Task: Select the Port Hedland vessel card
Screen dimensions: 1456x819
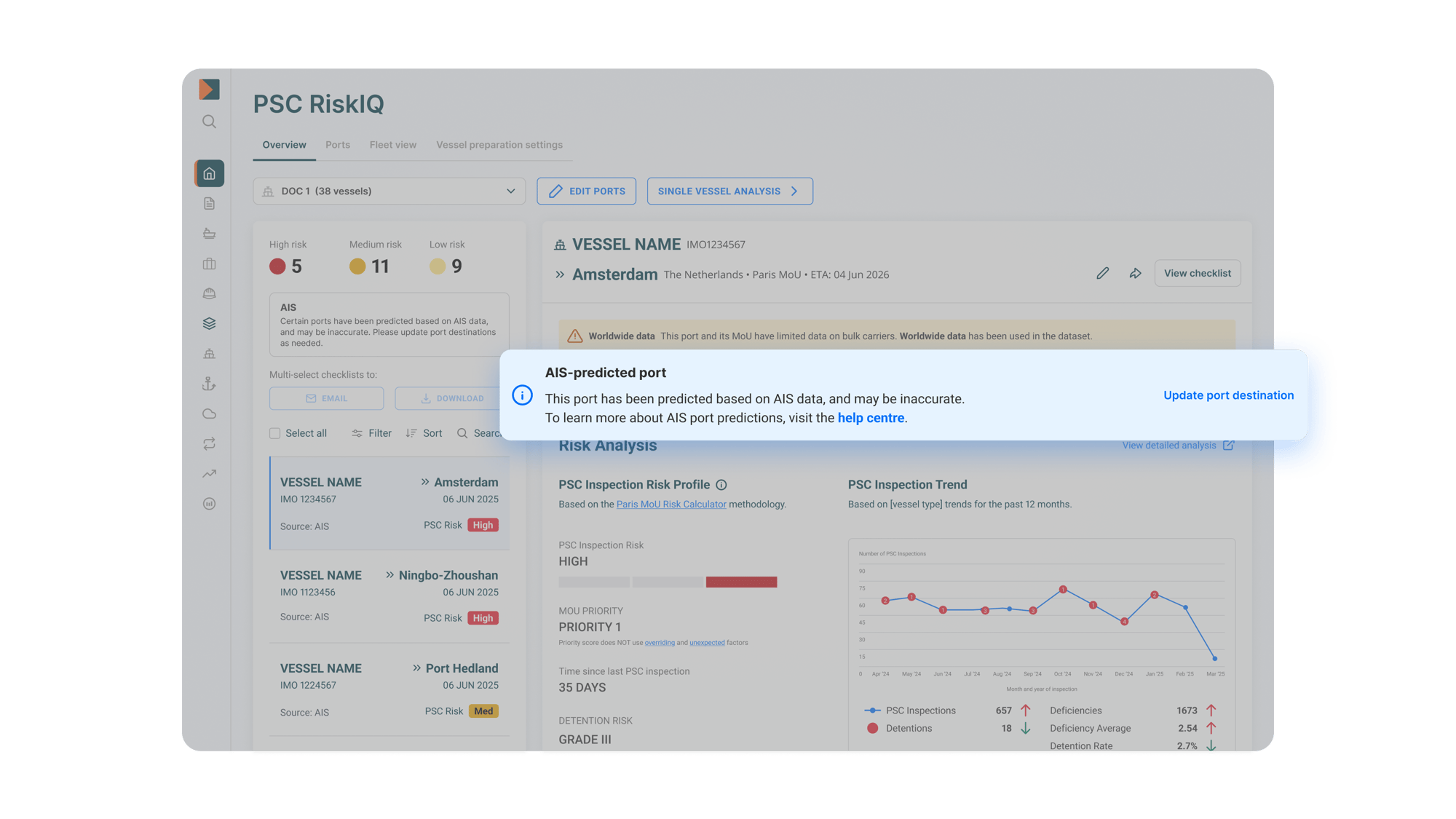Action: [389, 689]
